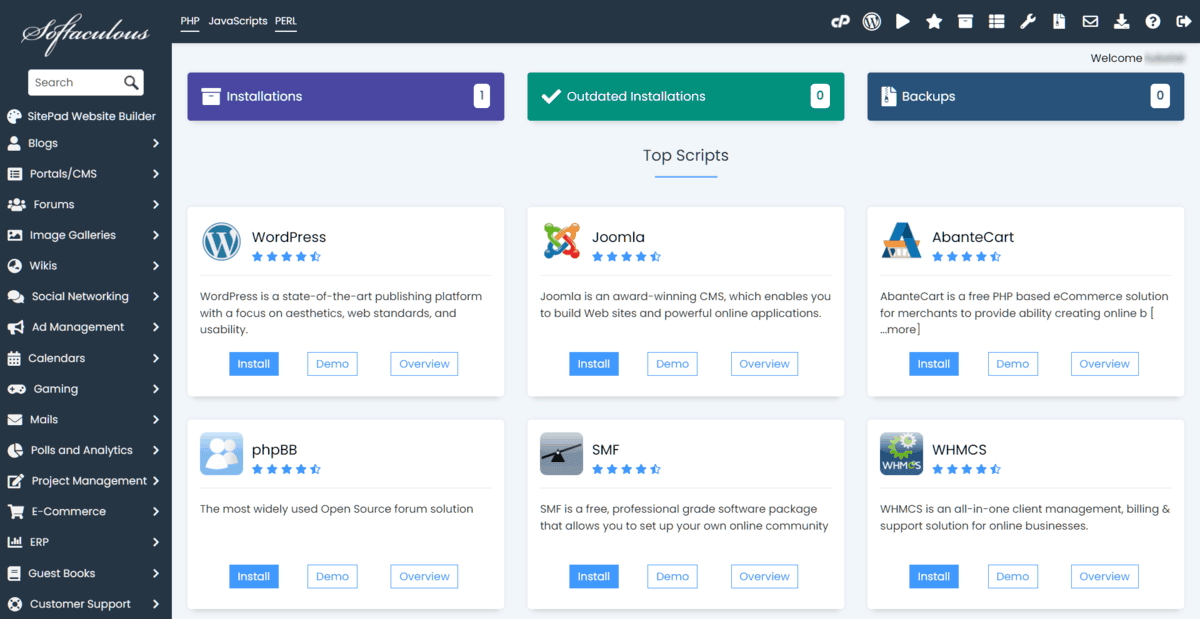Switch to the PERL tab
Screen dimensions: 1200x619
pyautogui.click(x=285, y=21)
